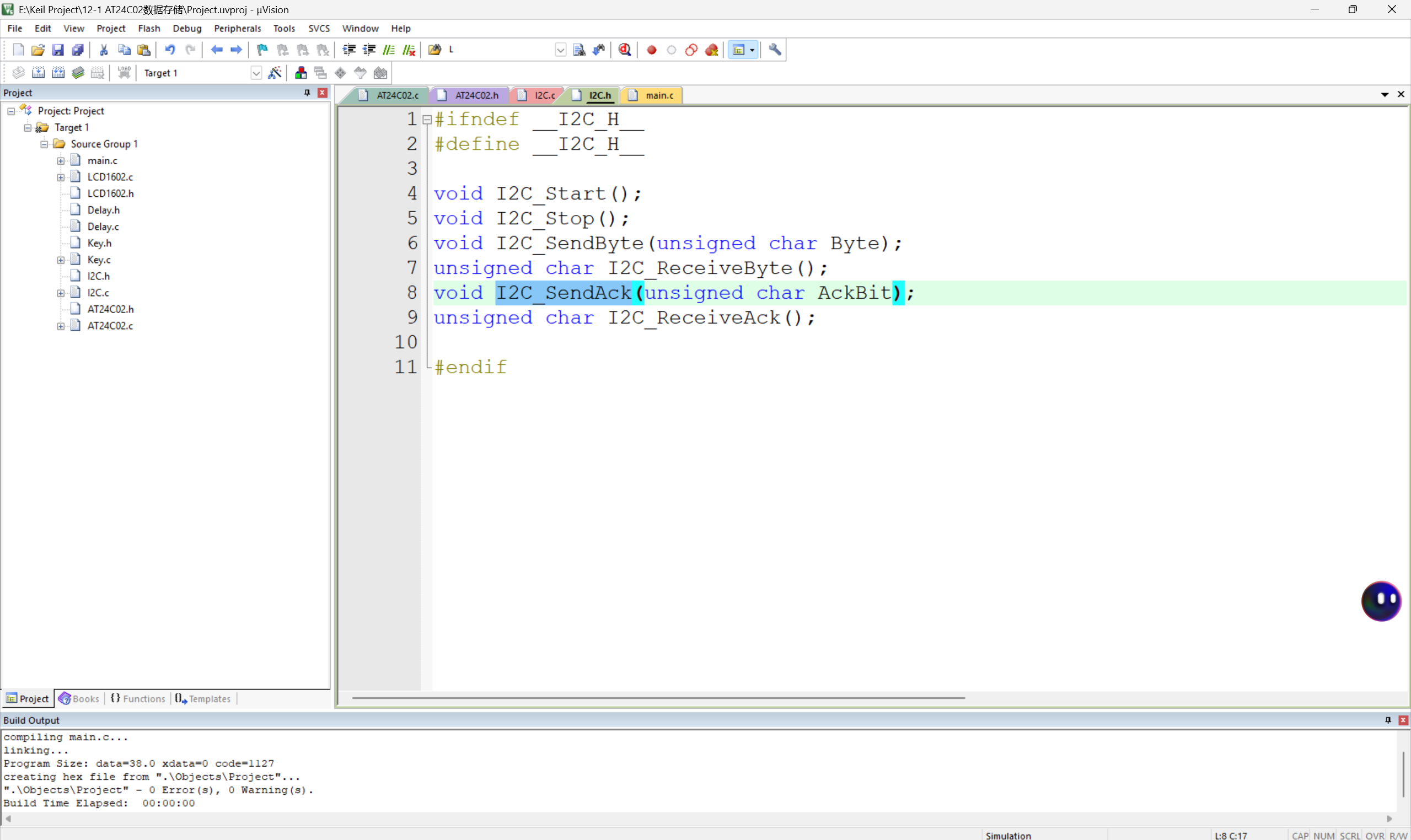Pin the Build Output panel
The width and height of the screenshot is (1411, 840).
point(1387,720)
